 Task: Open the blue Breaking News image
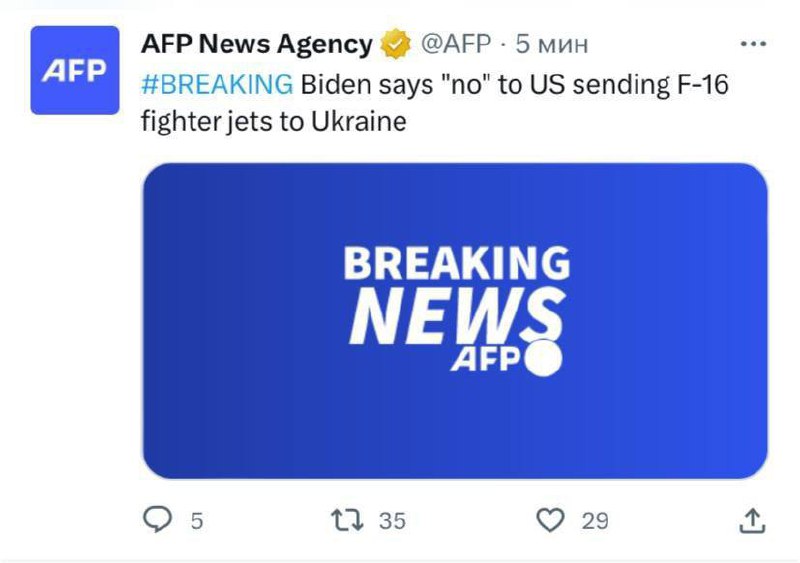click(x=455, y=320)
